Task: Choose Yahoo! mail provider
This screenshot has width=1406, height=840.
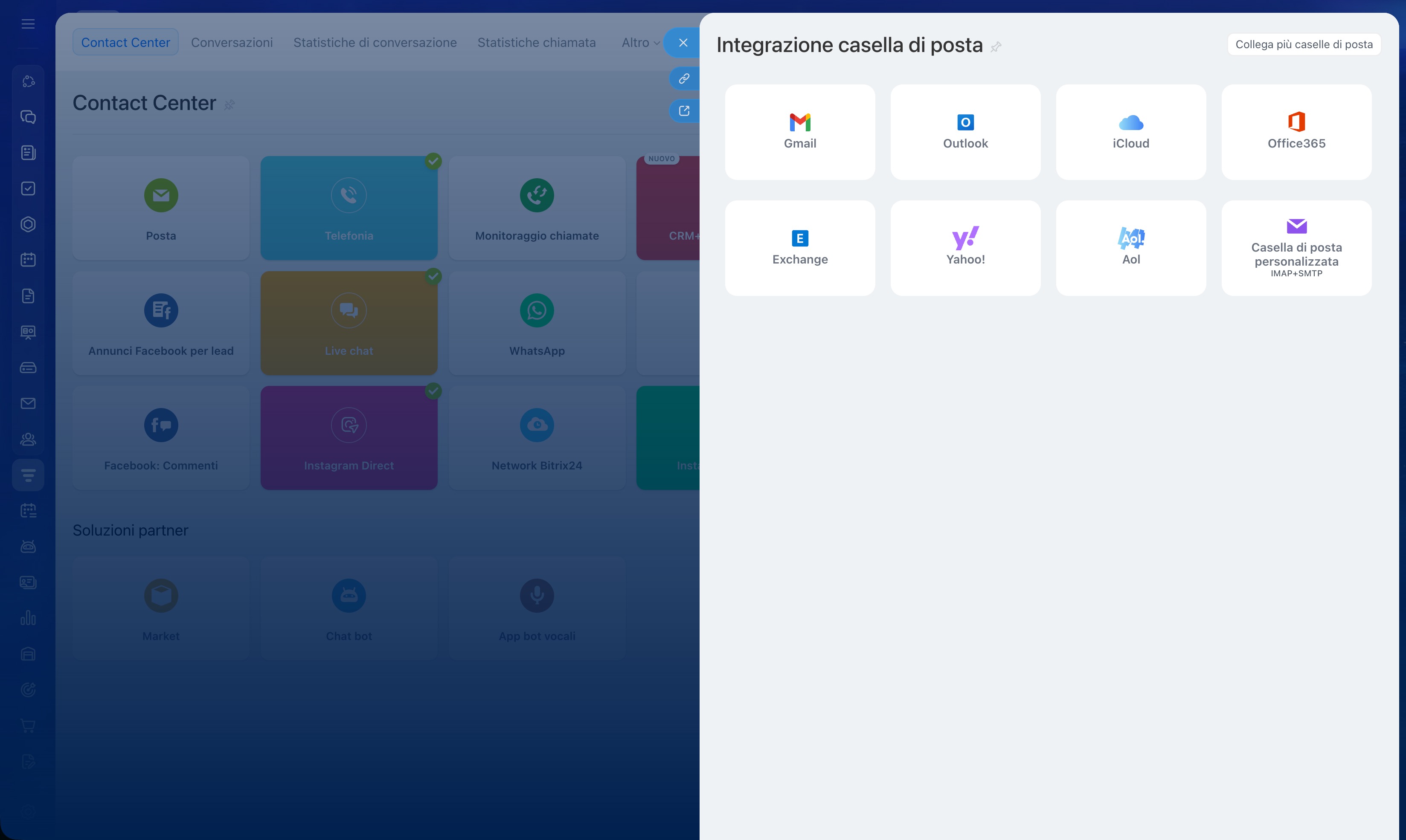Action: pos(965,248)
